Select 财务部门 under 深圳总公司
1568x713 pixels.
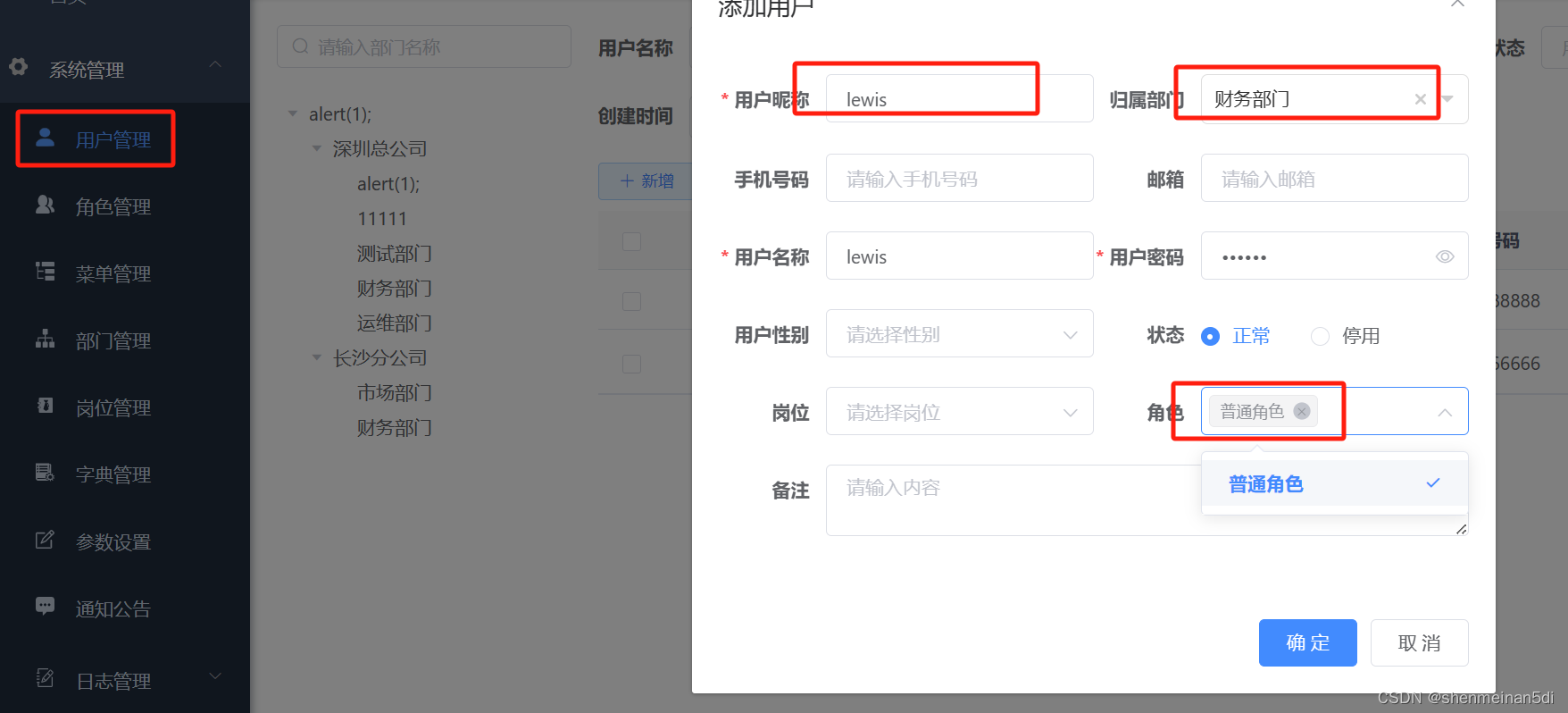tap(395, 289)
